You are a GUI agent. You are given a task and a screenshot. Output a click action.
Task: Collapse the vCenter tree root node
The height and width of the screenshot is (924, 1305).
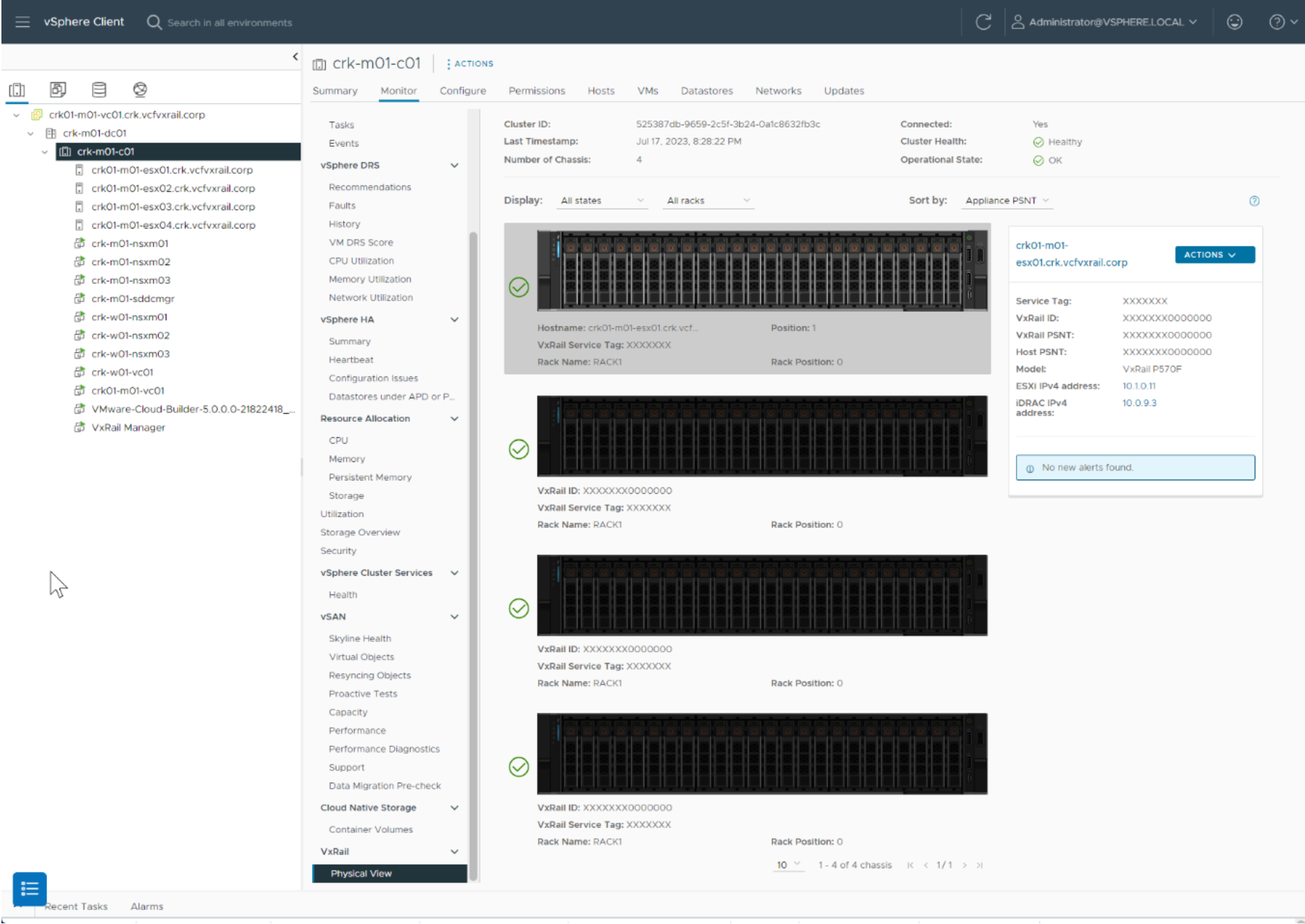click(16, 115)
